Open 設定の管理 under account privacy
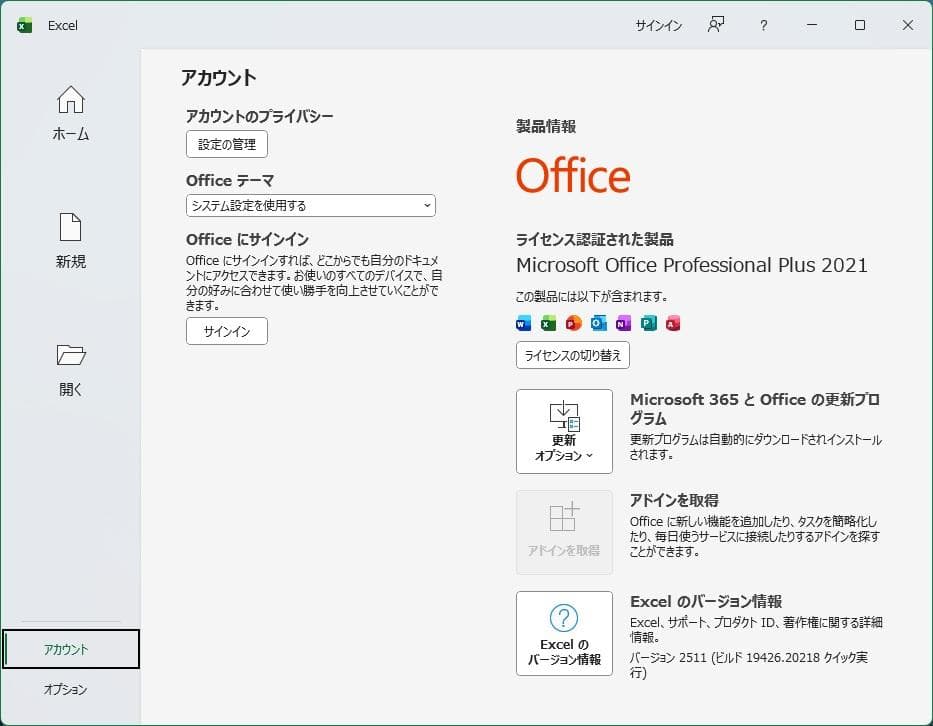Viewport: 933px width, 726px height. pyautogui.click(x=226, y=144)
